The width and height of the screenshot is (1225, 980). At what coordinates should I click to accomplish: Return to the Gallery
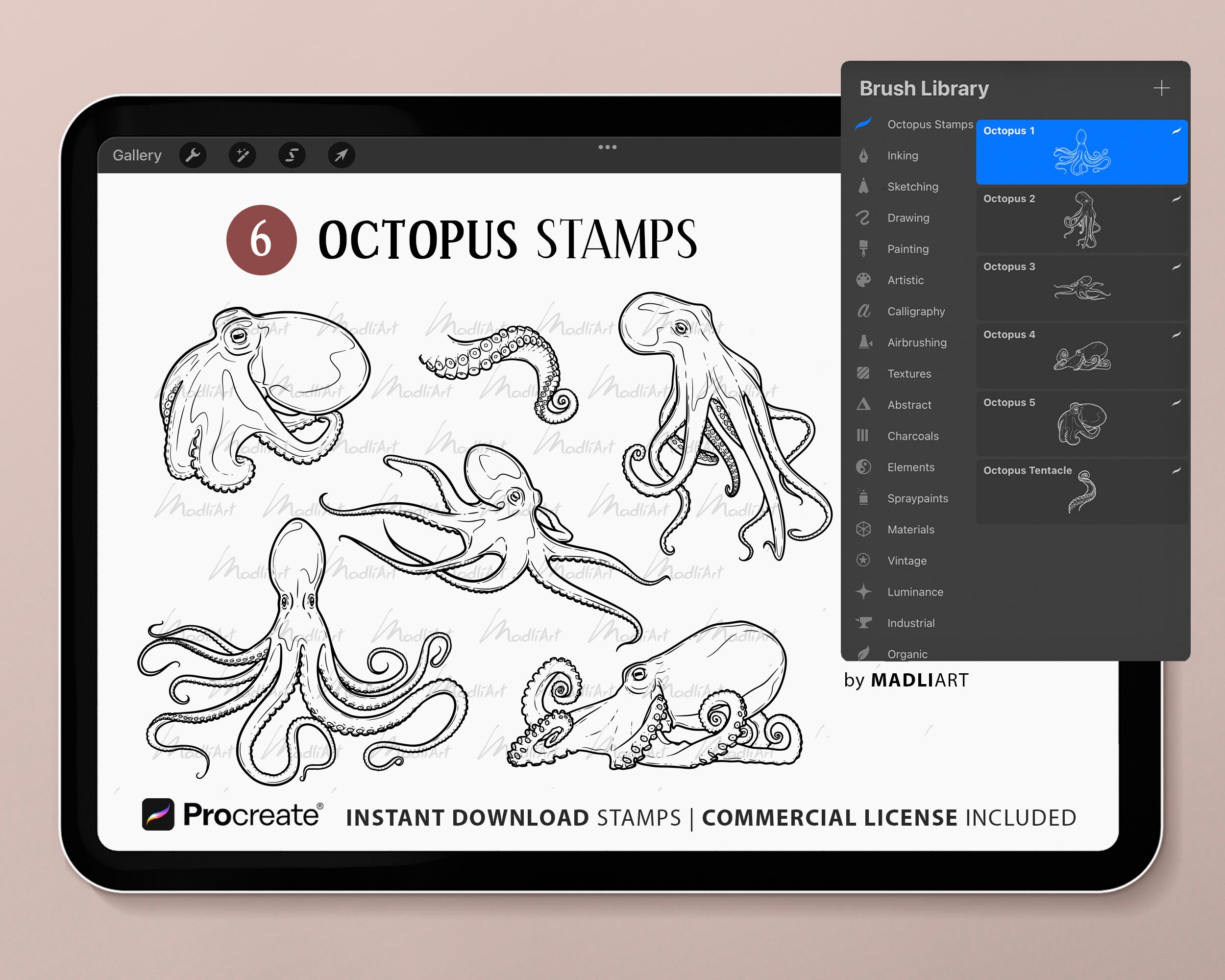[x=138, y=155]
